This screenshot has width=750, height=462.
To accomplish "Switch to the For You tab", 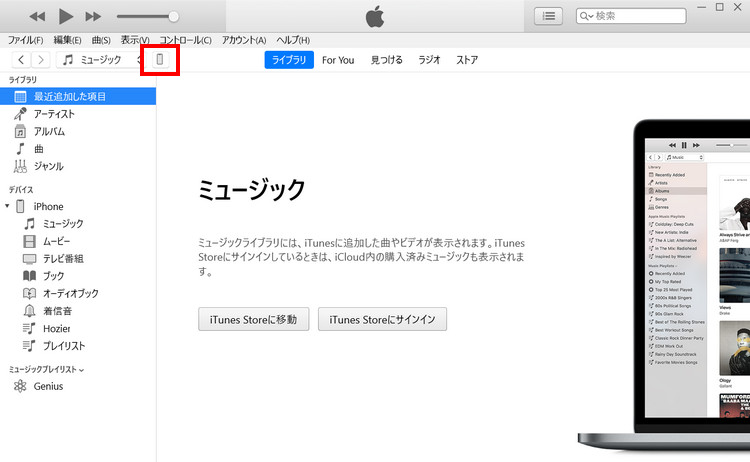I will click(338, 60).
